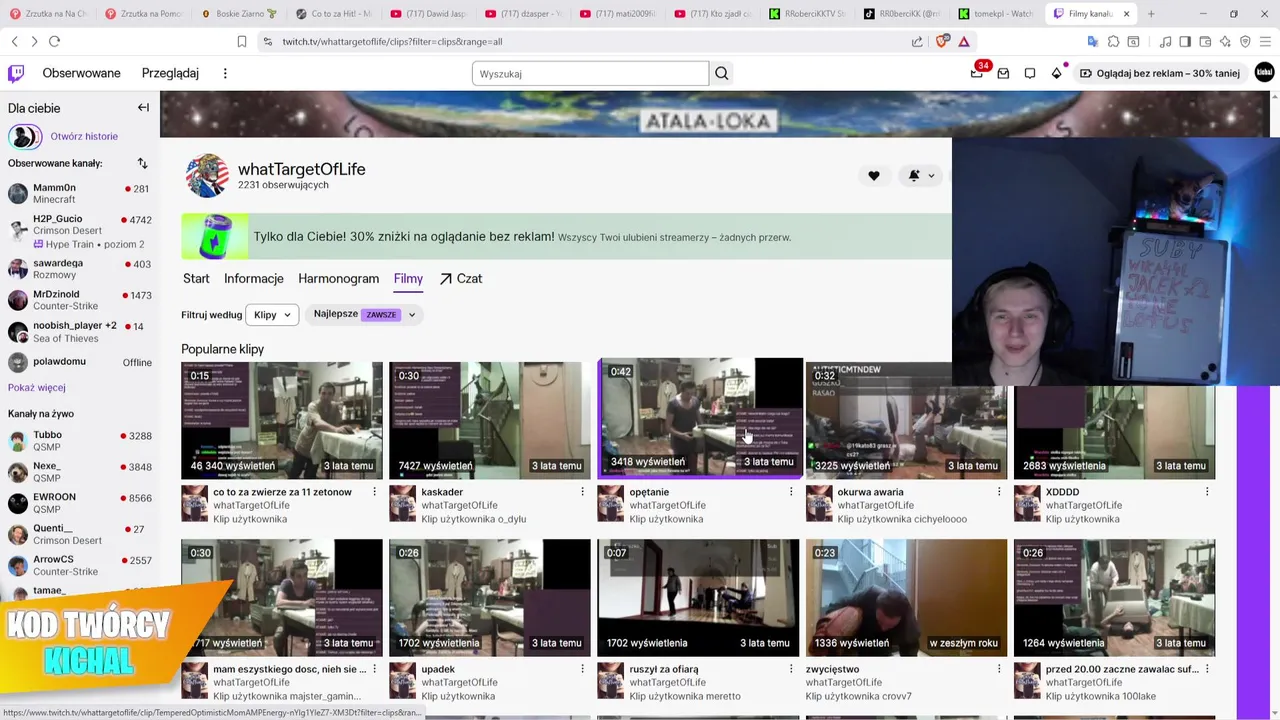
Task: Open Obserwowane in top navigation
Action: point(81,73)
